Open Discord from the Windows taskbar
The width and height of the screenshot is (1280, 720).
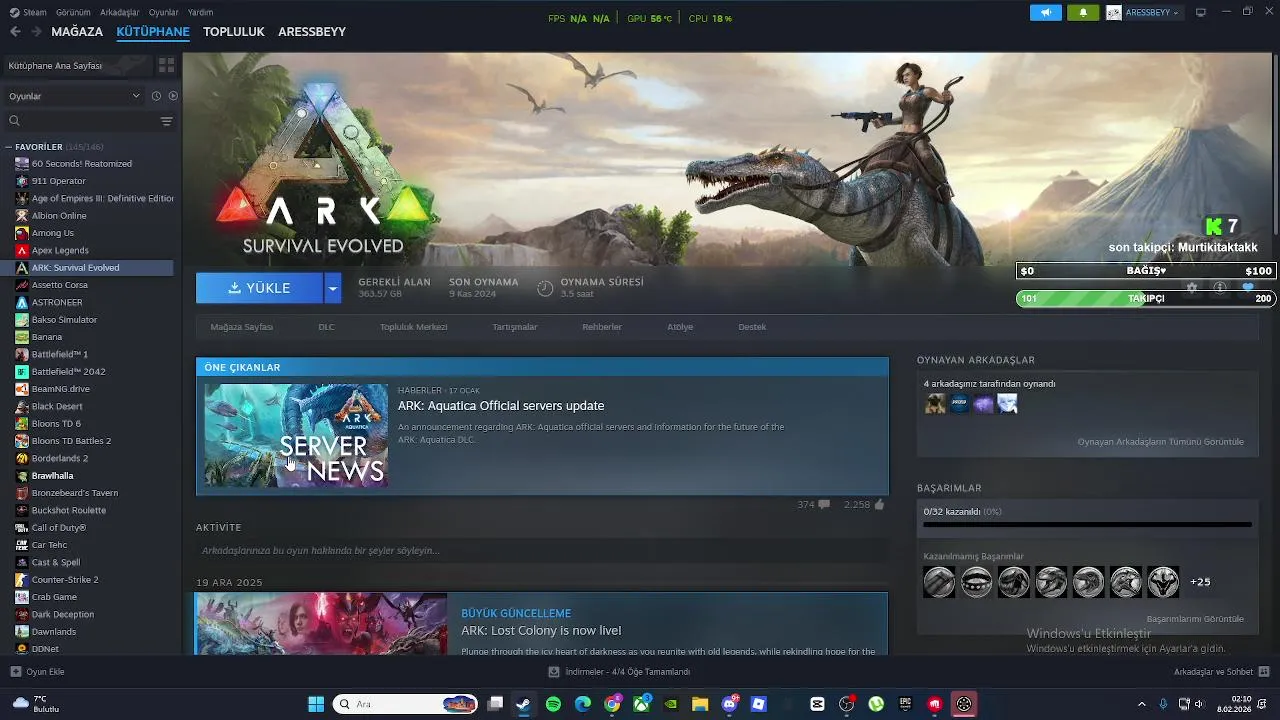tap(730, 704)
